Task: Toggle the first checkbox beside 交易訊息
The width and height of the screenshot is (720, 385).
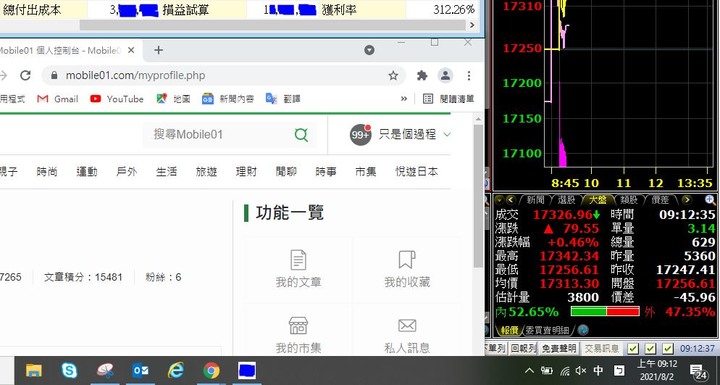Action: [633, 349]
